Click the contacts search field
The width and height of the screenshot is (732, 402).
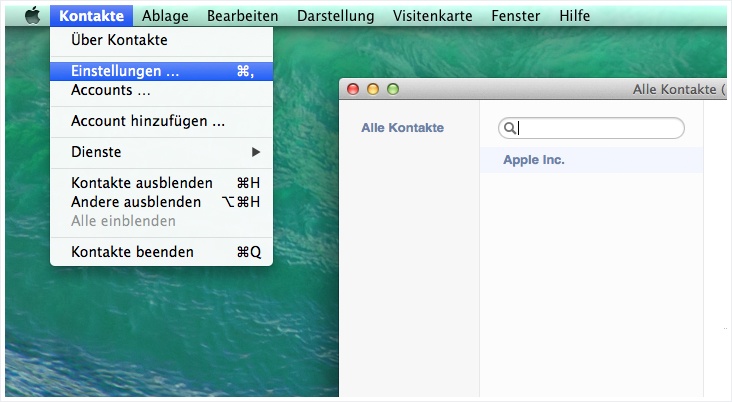[x=591, y=128]
